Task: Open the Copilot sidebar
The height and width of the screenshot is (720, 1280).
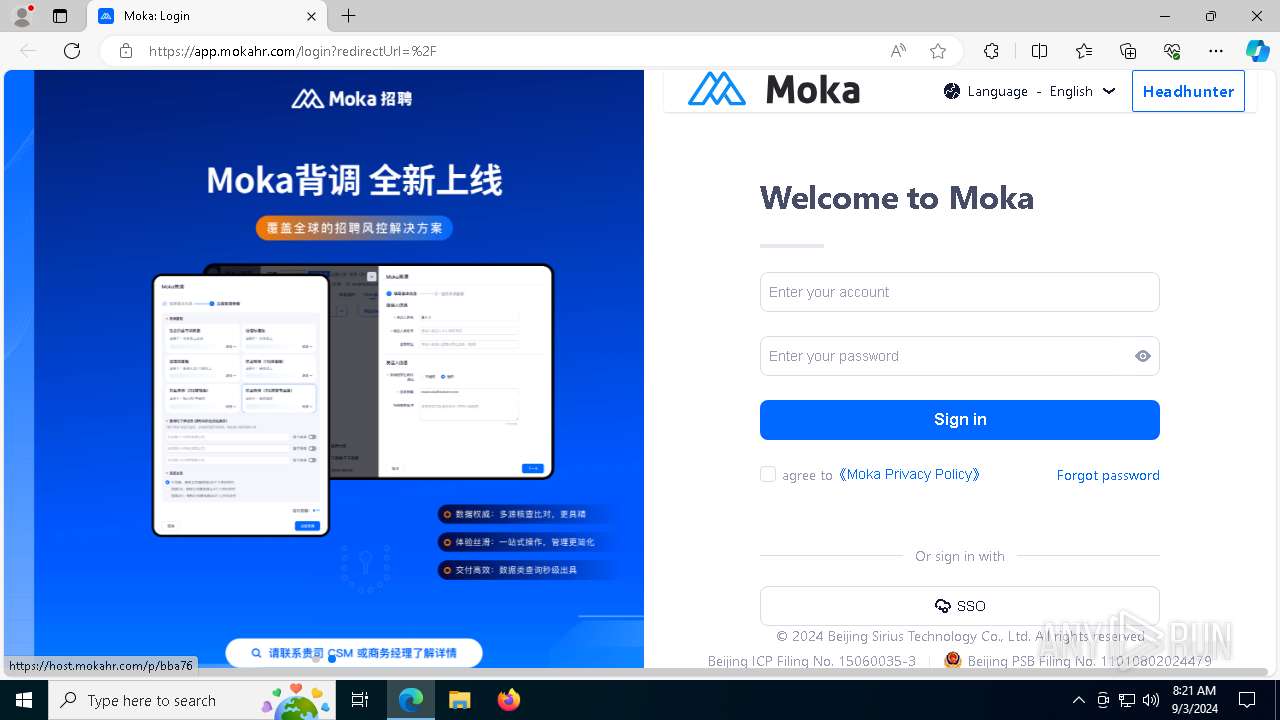Action: (1257, 51)
